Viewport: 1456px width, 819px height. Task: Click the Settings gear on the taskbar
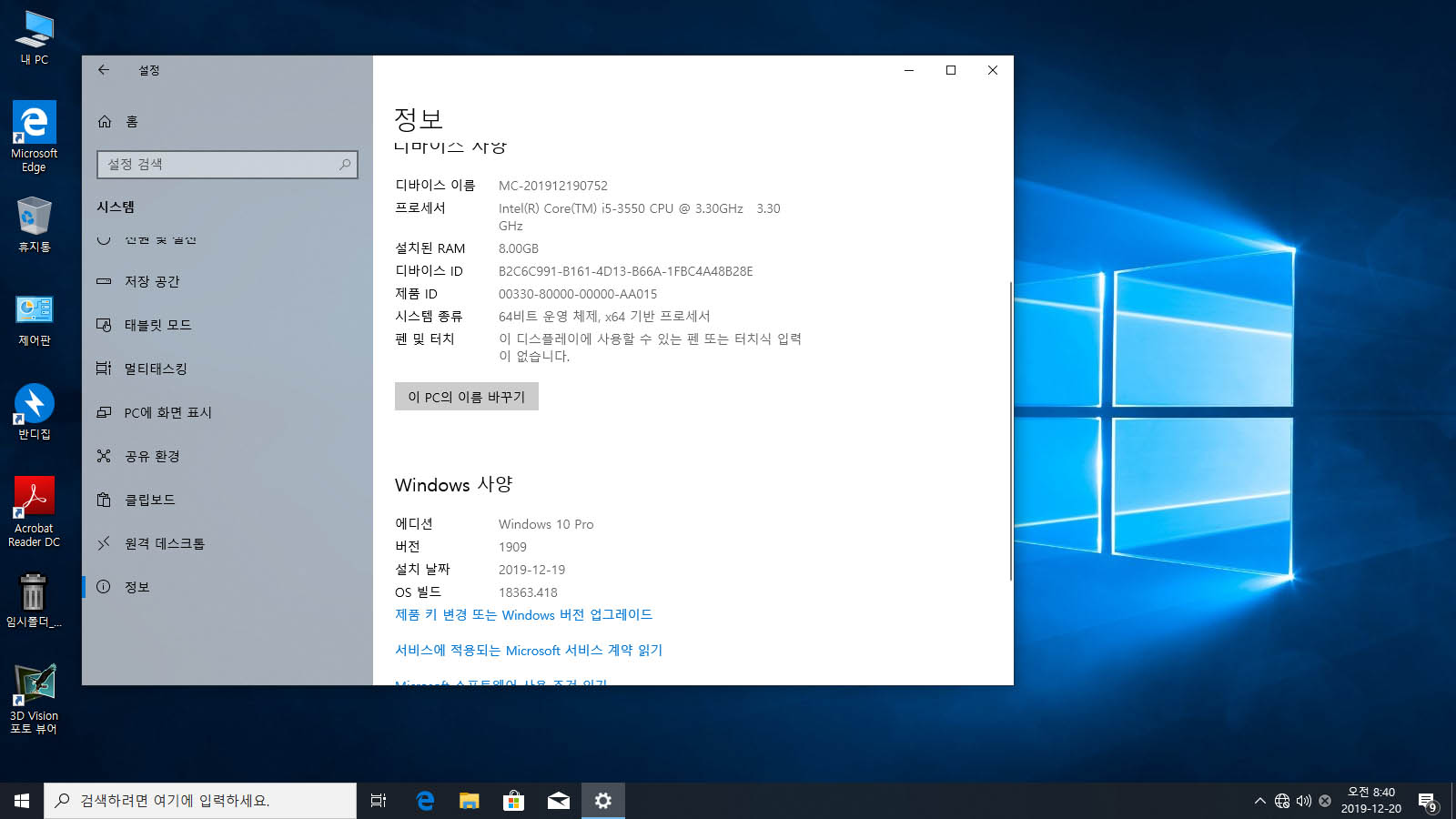pyautogui.click(x=603, y=801)
